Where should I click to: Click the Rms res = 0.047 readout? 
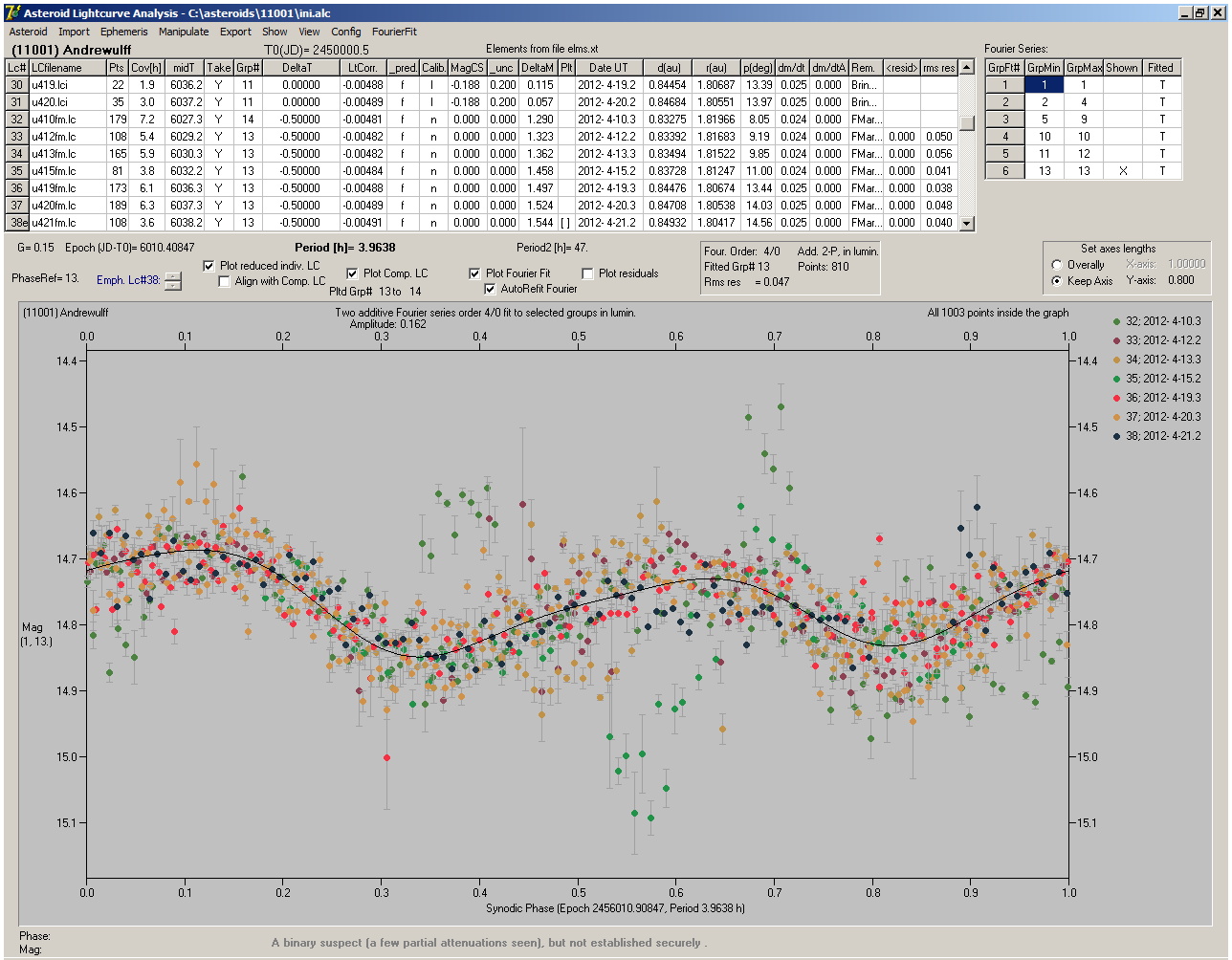pyautogui.click(x=747, y=282)
